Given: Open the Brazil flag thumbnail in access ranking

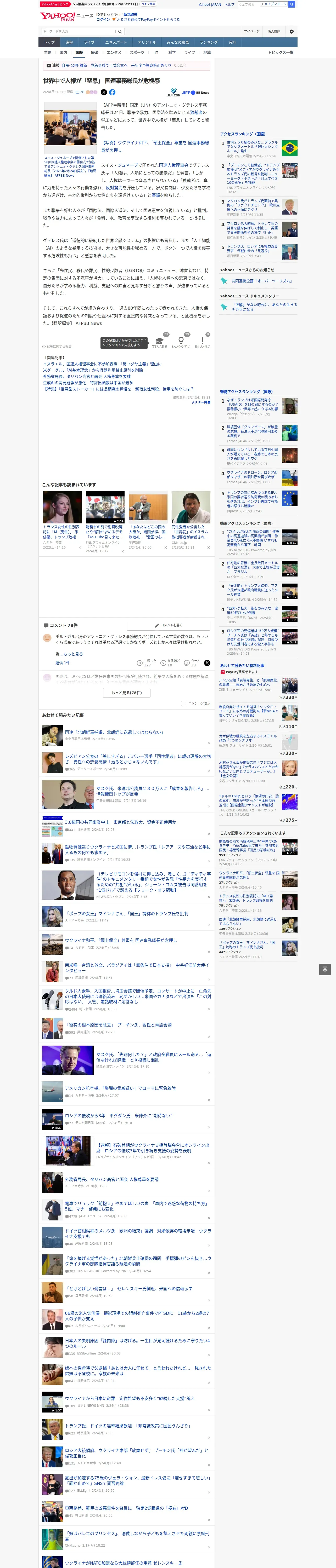Looking at the screenshot, I should point(290,148).
